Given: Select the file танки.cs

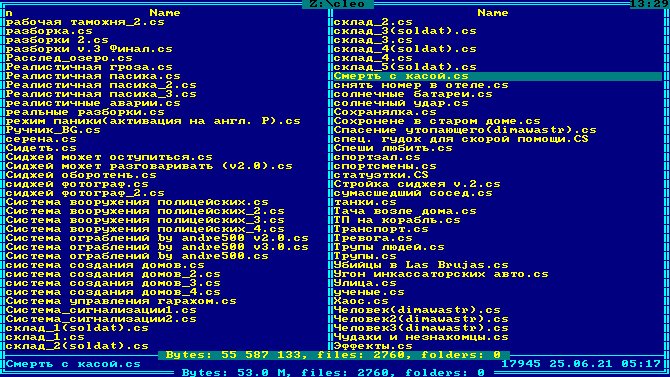Looking at the screenshot, I should click(365, 202).
